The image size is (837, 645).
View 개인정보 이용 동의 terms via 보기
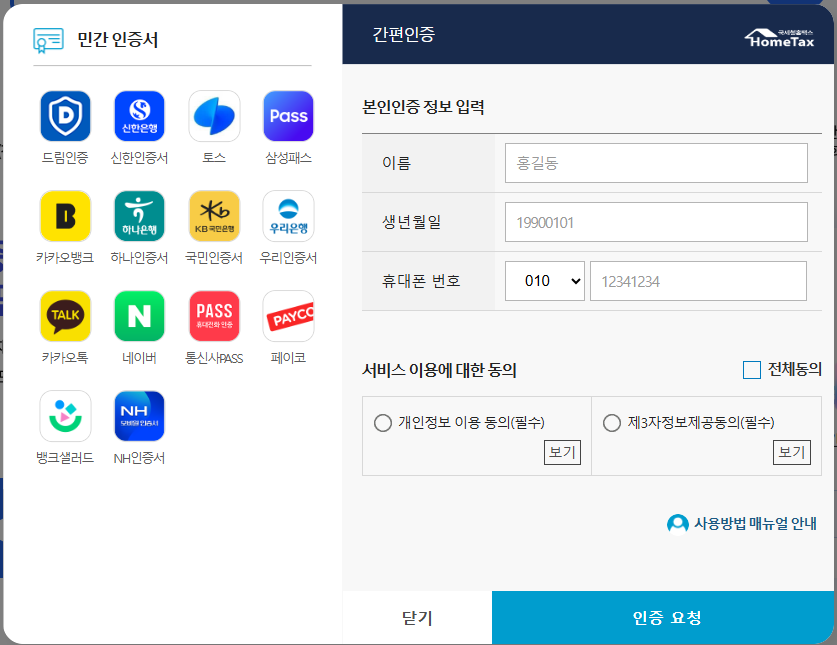click(562, 452)
